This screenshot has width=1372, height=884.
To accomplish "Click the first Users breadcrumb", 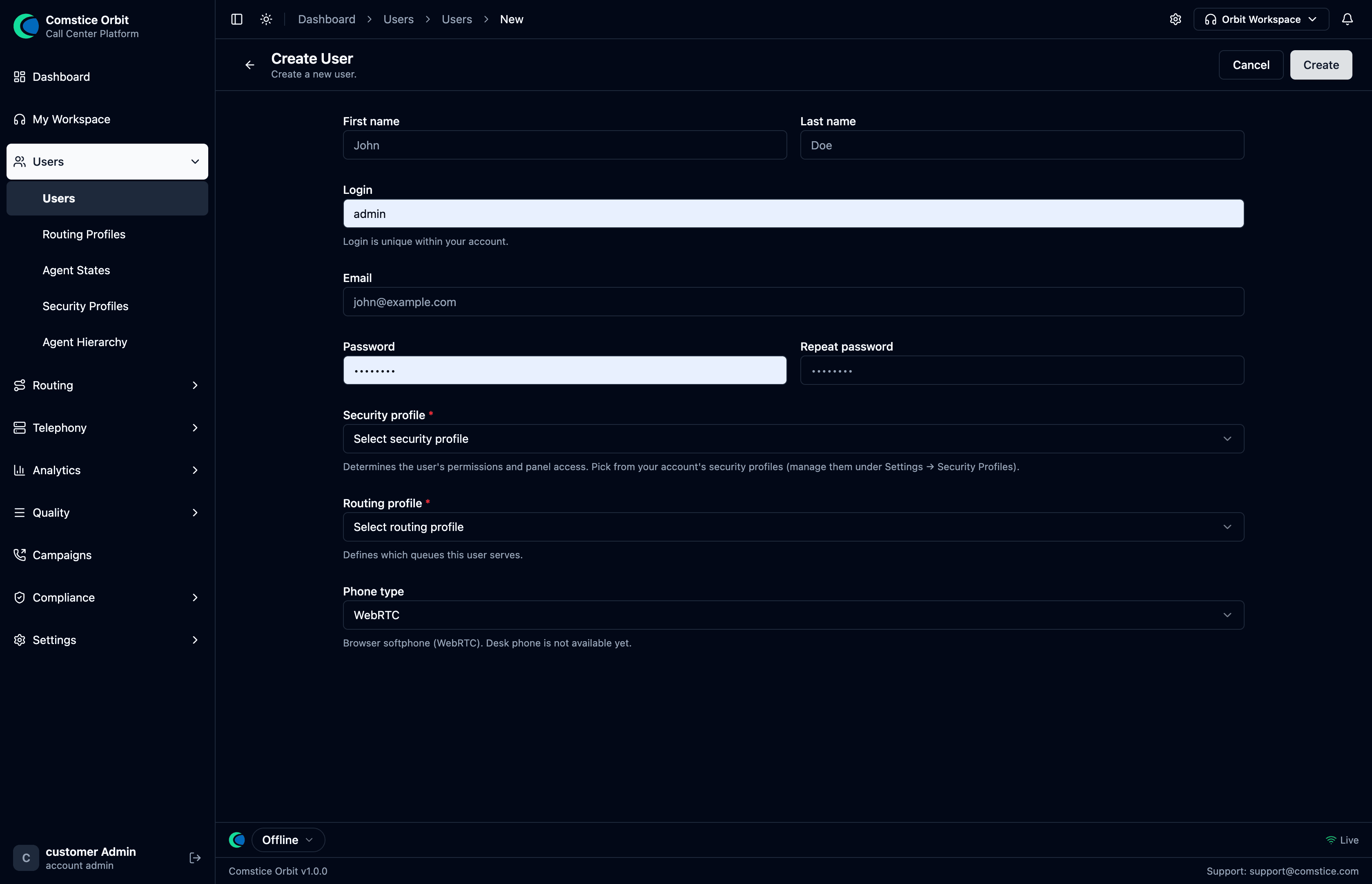I will [x=399, y=19].
